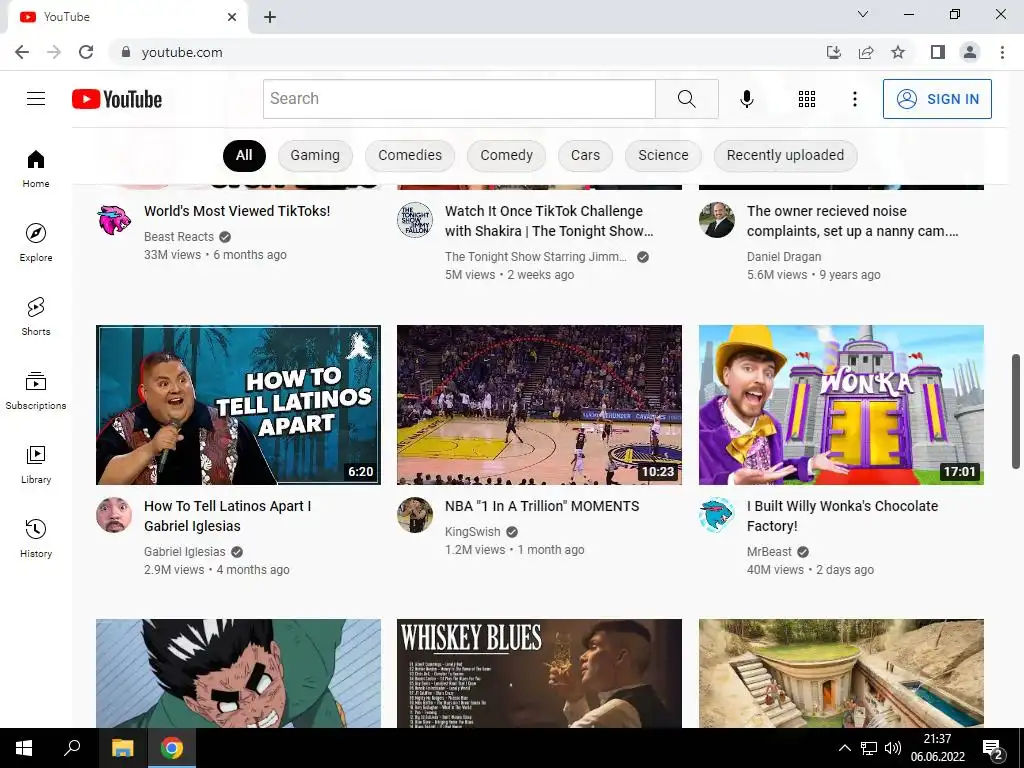Viewport: 1024px width, 768px height.
Task: Play the Gabriel Iglesias video thumbnail
Action: [238, 405]
